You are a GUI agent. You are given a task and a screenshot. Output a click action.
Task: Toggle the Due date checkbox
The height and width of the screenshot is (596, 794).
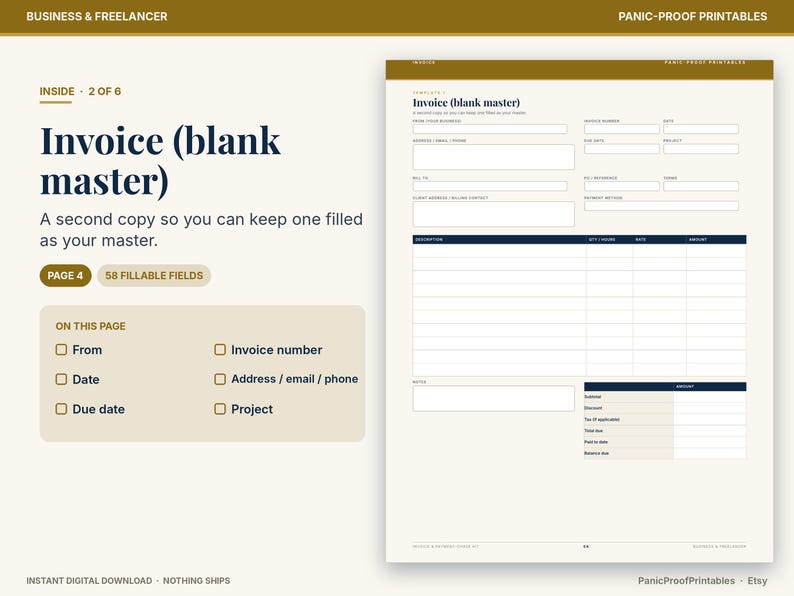(61, 409)
